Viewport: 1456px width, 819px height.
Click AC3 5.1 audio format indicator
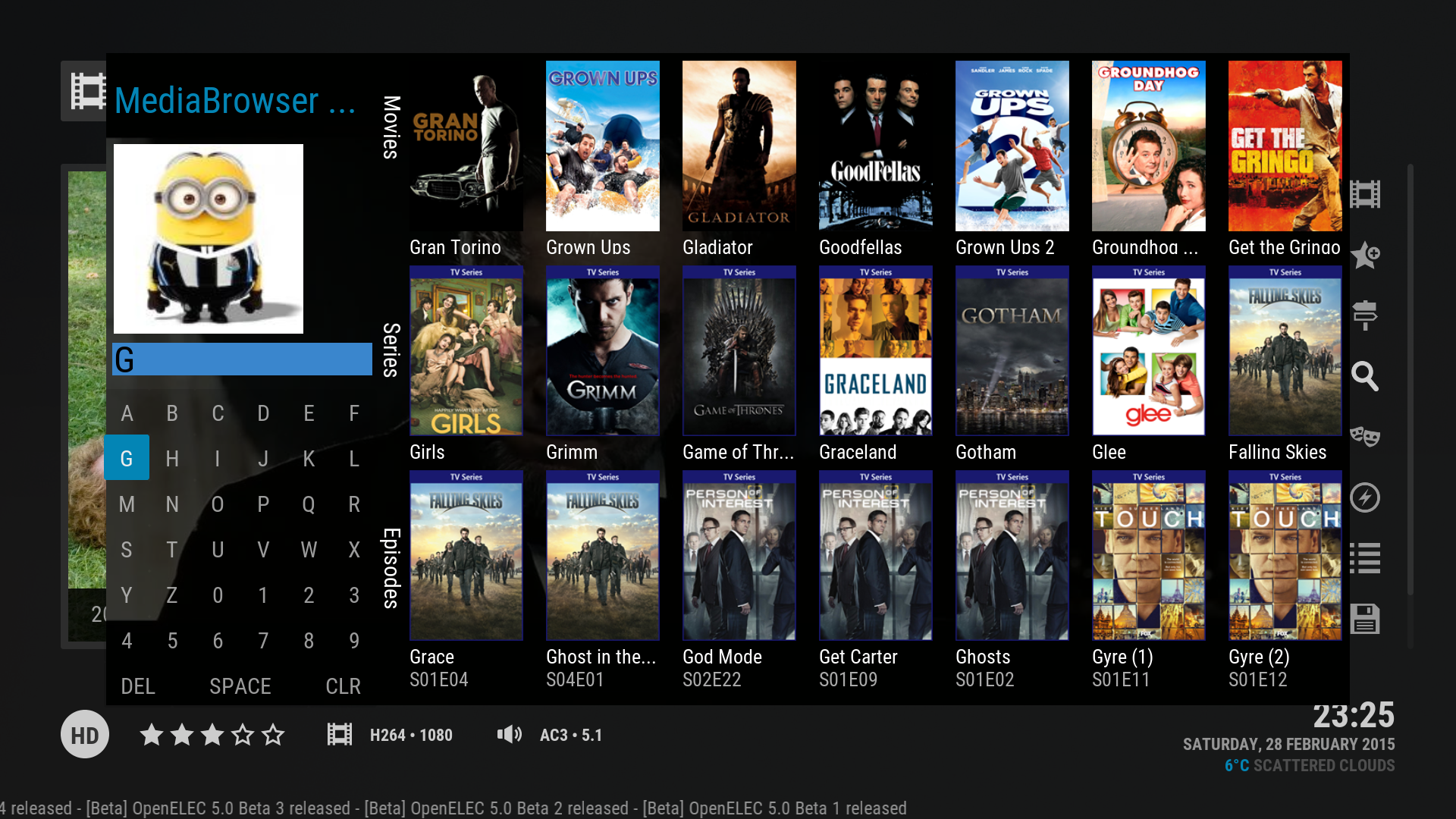(567, 735)
